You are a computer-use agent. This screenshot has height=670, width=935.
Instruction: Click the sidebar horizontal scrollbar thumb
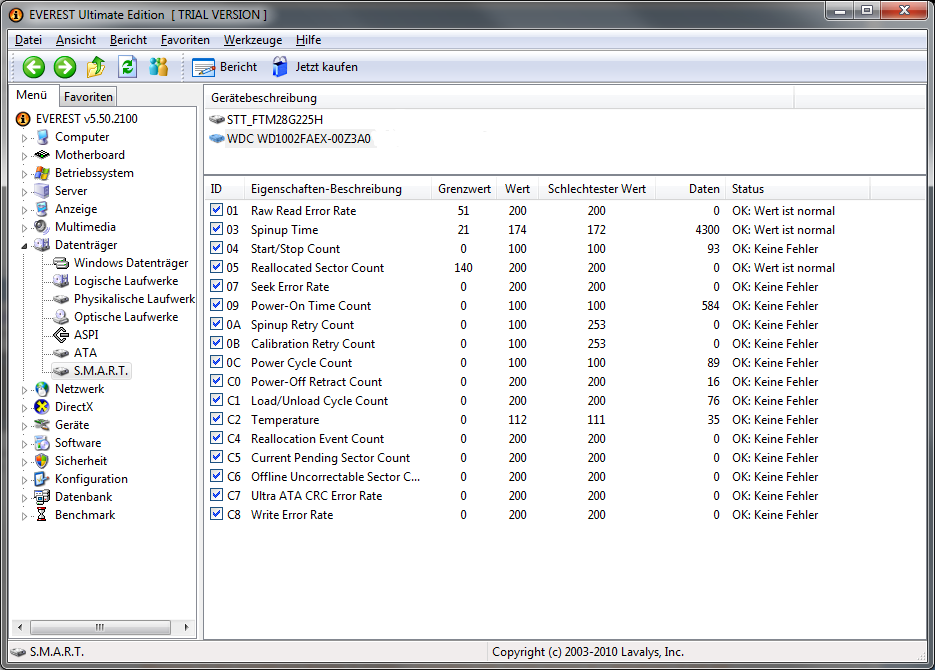(x=100, y=627)
